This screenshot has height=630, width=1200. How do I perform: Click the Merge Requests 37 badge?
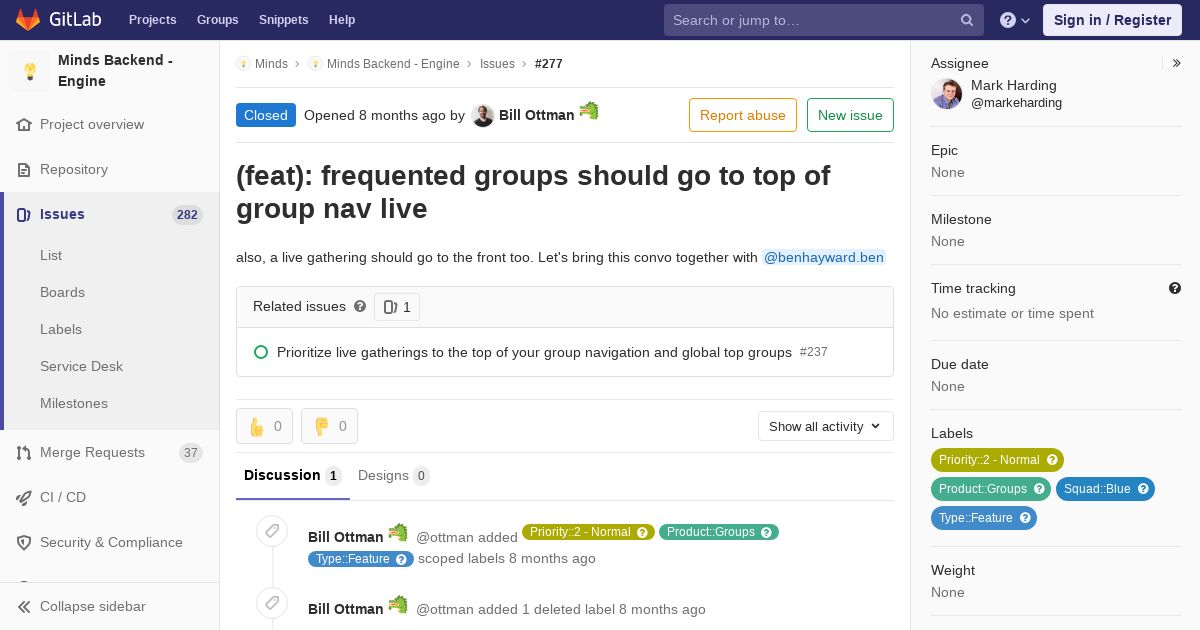(191, 453)
